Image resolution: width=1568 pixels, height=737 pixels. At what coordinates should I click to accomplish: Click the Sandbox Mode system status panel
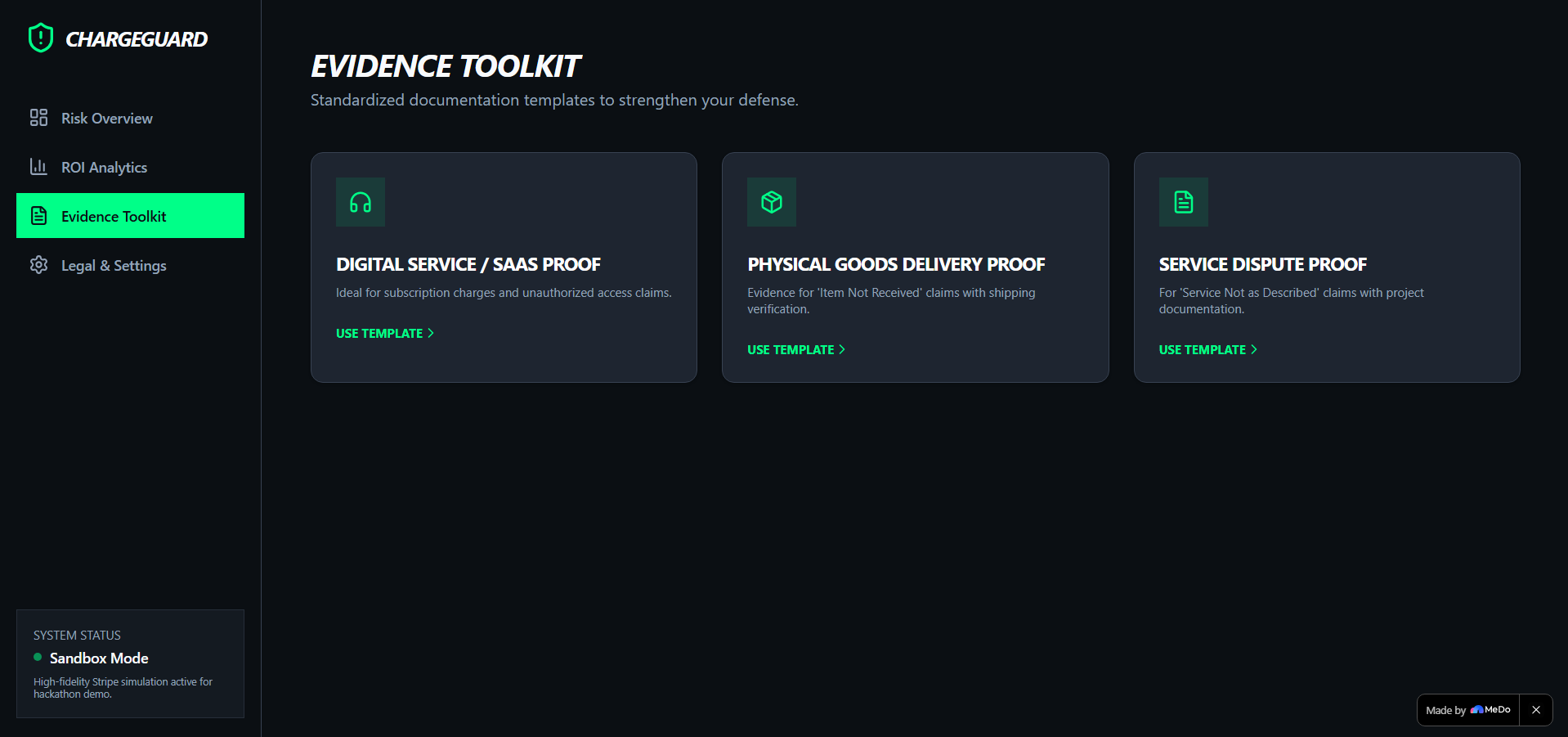[130, 663]
